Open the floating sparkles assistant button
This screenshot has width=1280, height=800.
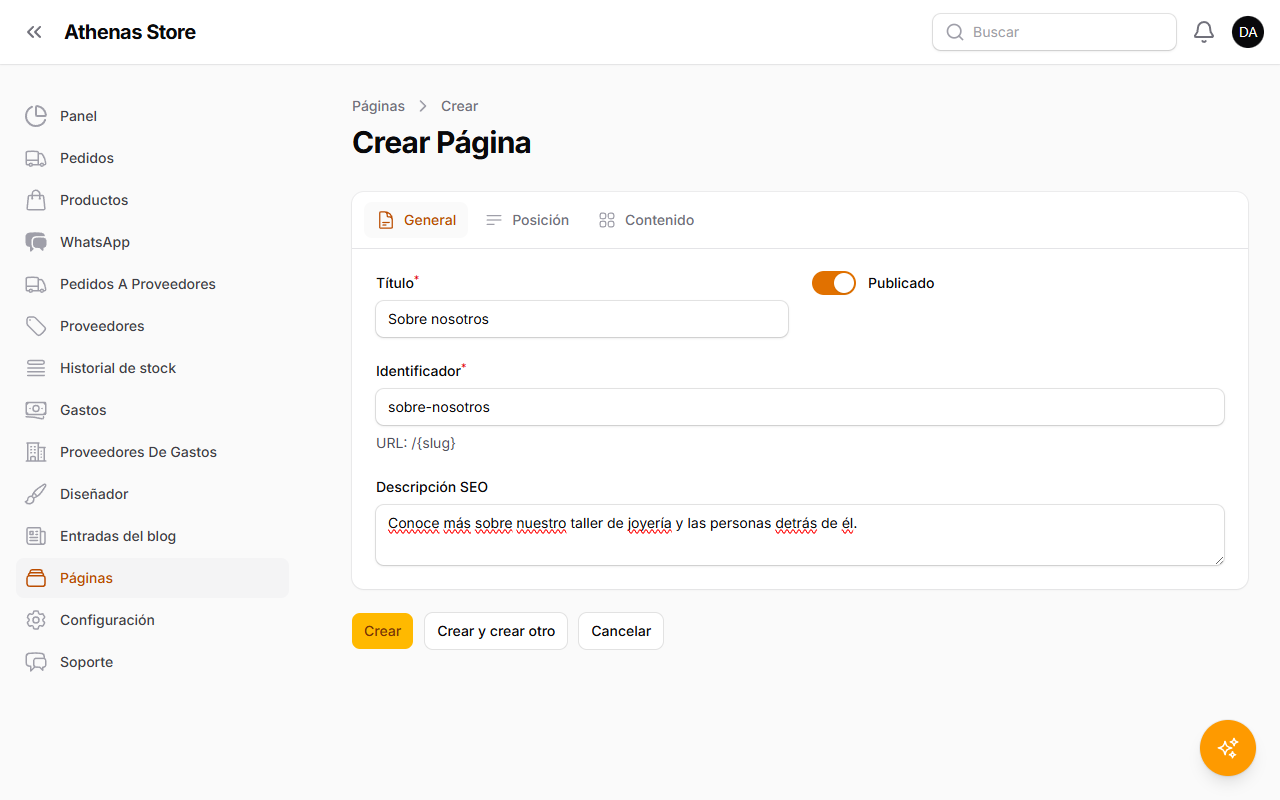click(x=1228, y=748)
